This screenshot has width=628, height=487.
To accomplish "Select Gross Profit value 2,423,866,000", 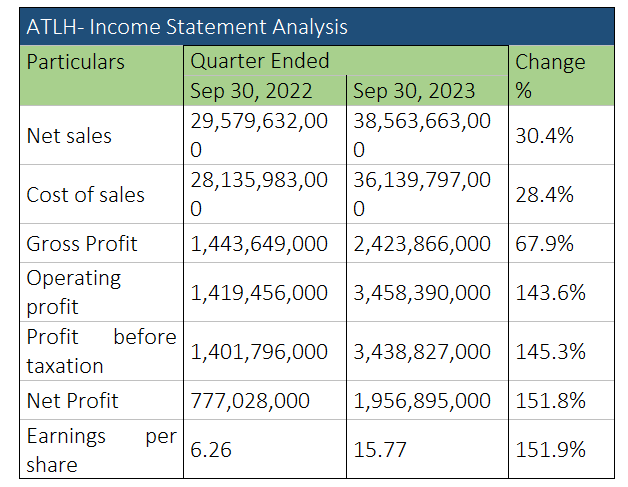I will pos(422,244).
